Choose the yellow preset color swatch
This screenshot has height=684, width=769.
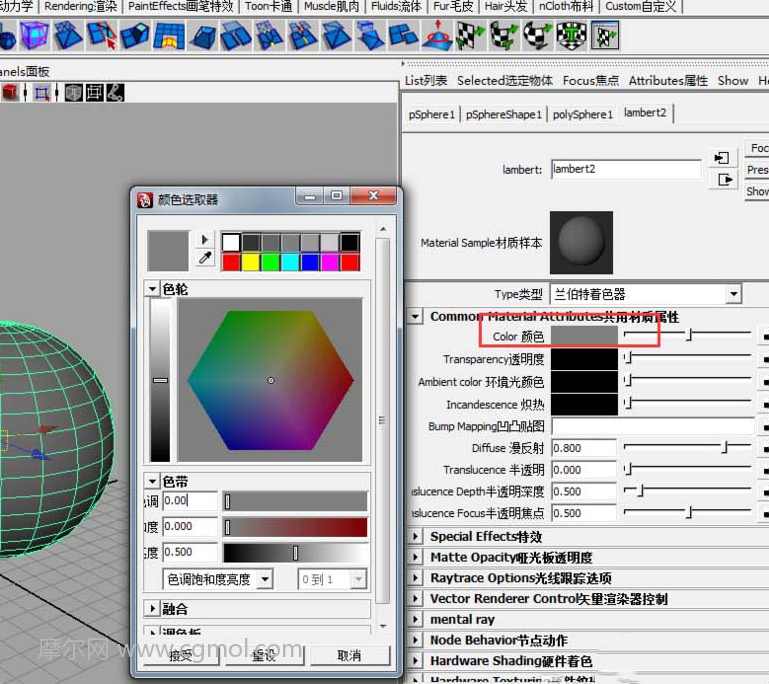[x=251, y=262]
